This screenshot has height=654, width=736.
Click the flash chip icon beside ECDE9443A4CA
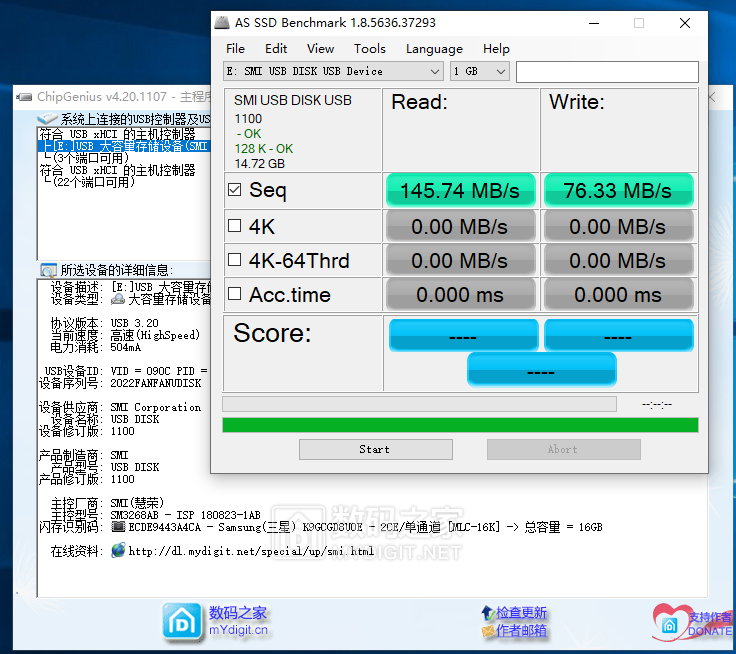118,527
